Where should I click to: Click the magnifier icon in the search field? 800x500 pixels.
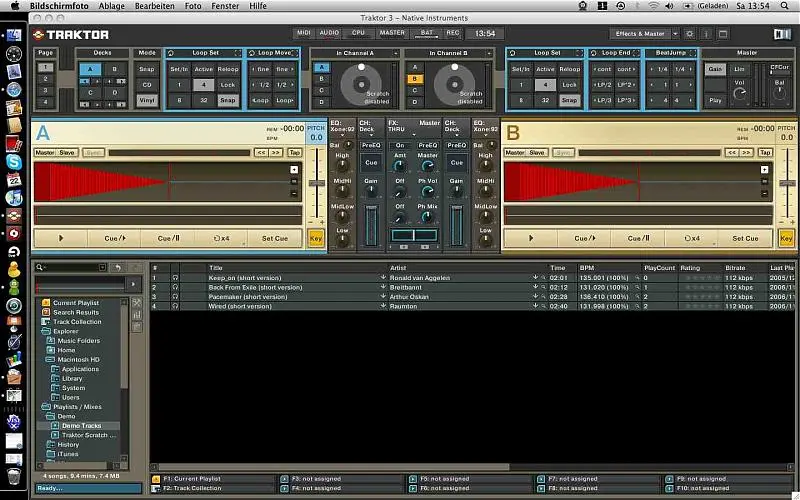[41, 268]
